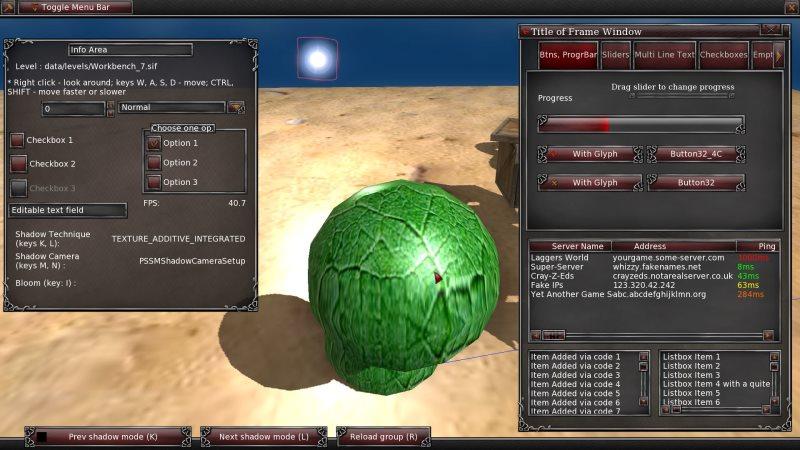Open the Multi Line Text tab
The height and width of the screenshot is (450, 800).
click(x=663, y=53)
